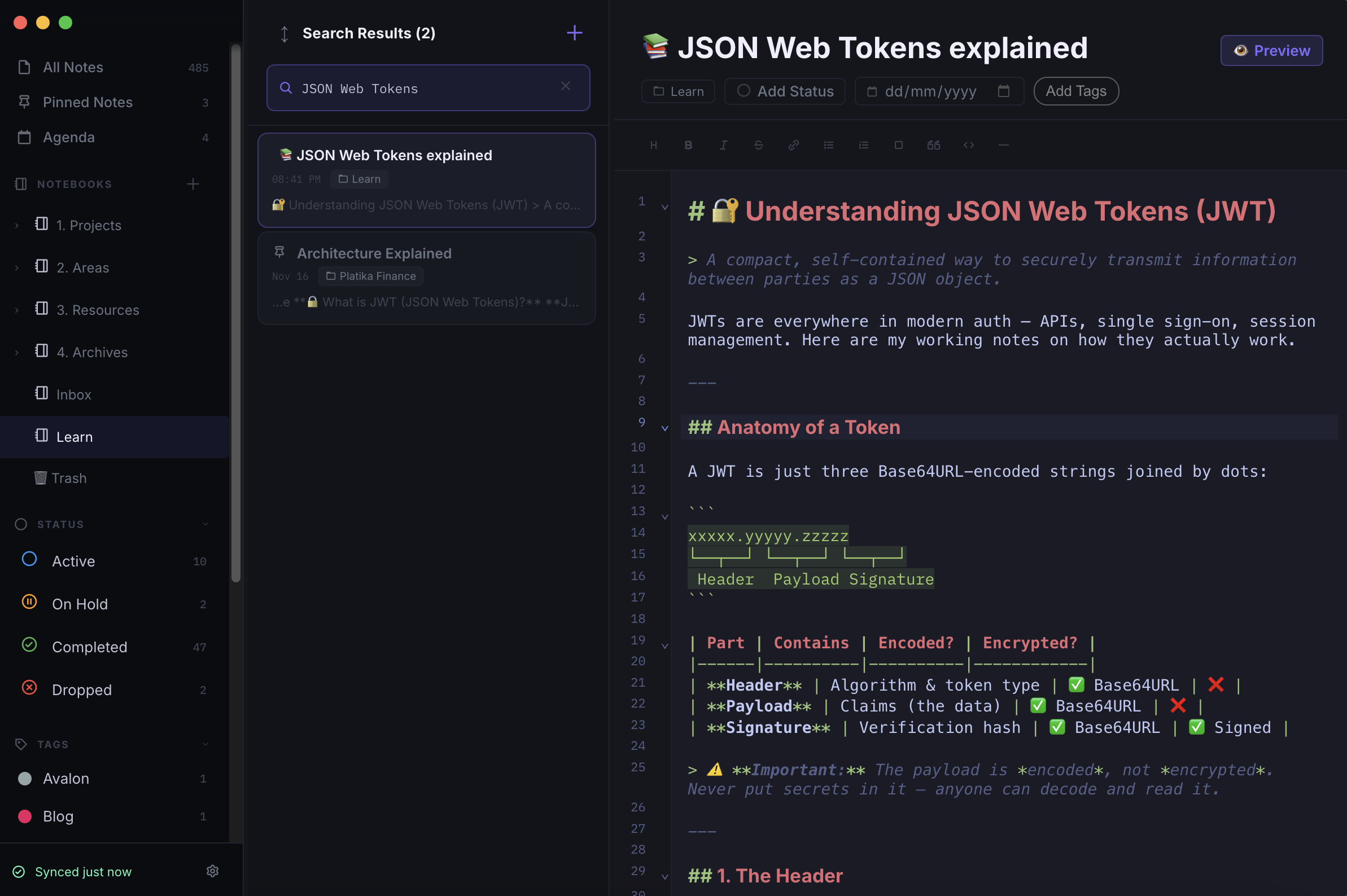Open the date picker calendar icon
The height and width of the screenshot is (896, 1347).
pyautogui.click(x=1003, y=91)
